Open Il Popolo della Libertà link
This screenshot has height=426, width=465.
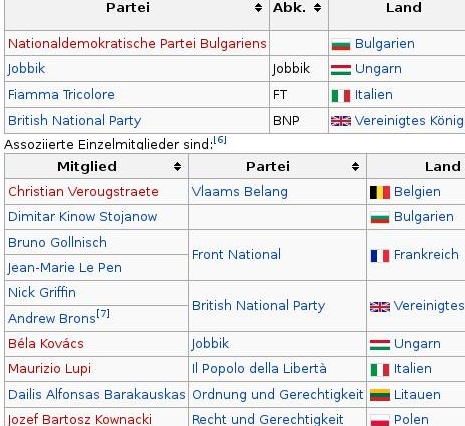(259, 369)
